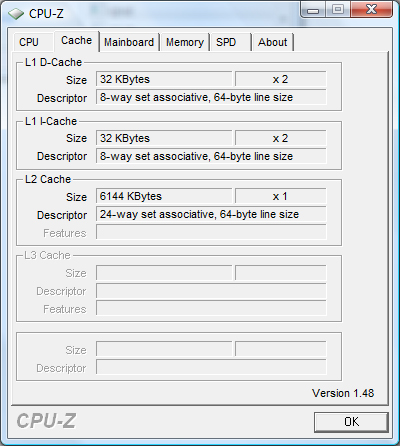Screen dimensions: 400x446
Task: Click the L1 I-Cache x 2 count field
Action: click(x=281, y=138)
